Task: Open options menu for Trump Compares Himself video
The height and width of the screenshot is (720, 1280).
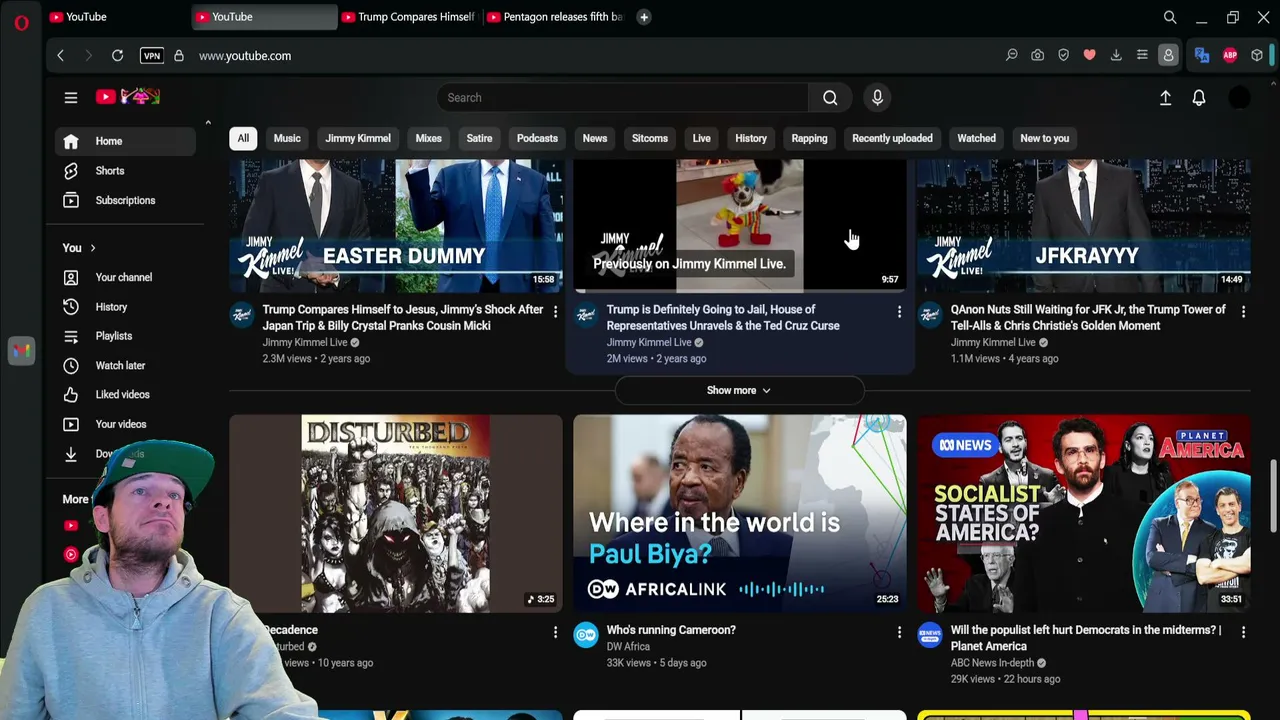Action: (555, 312)
